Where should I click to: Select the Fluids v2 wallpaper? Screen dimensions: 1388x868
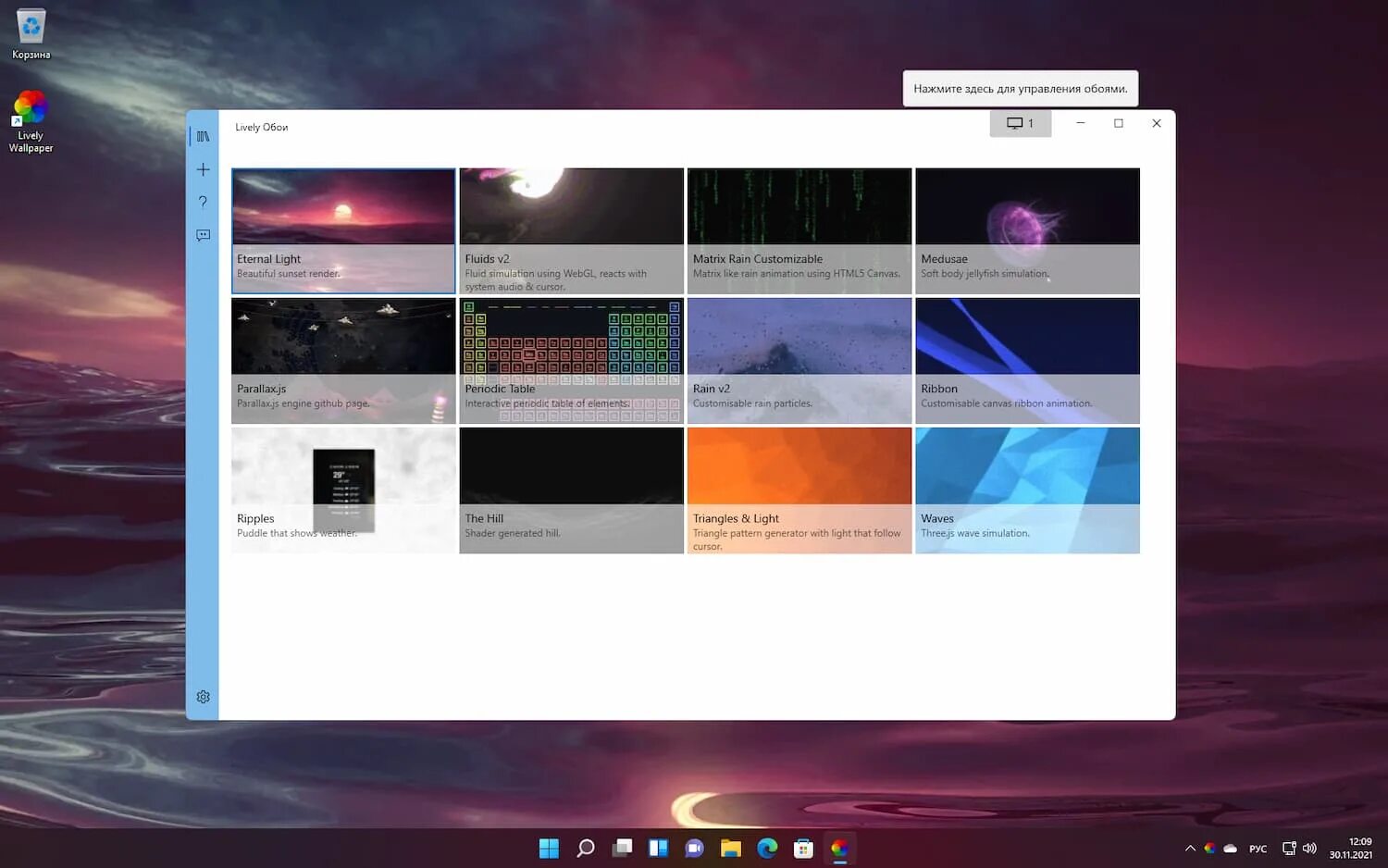571,230
